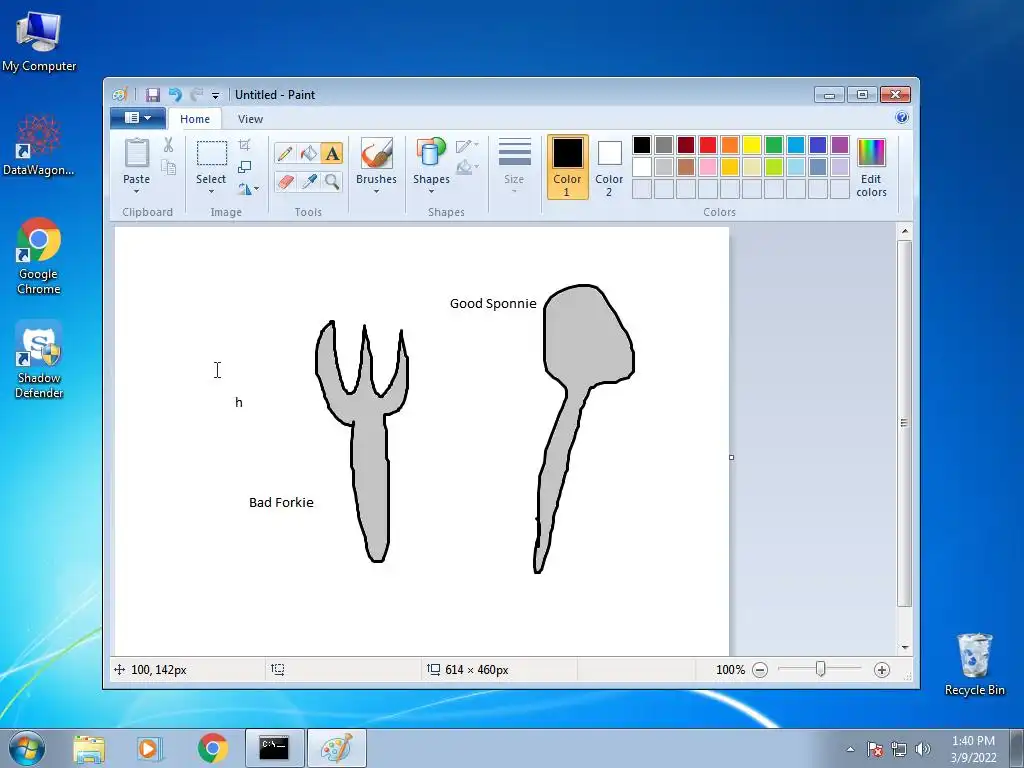Click the vertical scrollbar down arrow
Screen dimensions: 1024x768
[904, 647]
